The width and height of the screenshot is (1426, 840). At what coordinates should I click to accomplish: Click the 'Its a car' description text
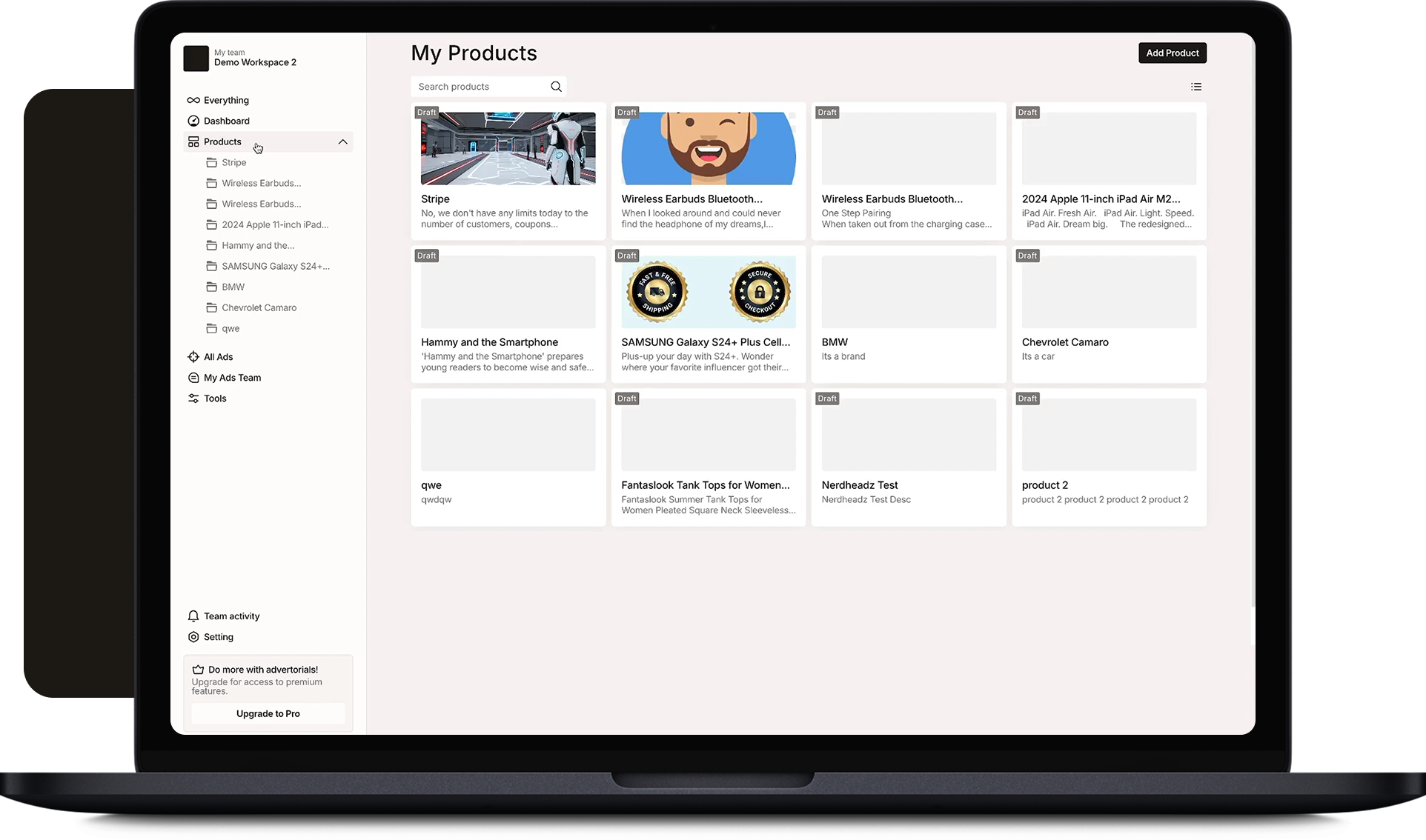1038,356
